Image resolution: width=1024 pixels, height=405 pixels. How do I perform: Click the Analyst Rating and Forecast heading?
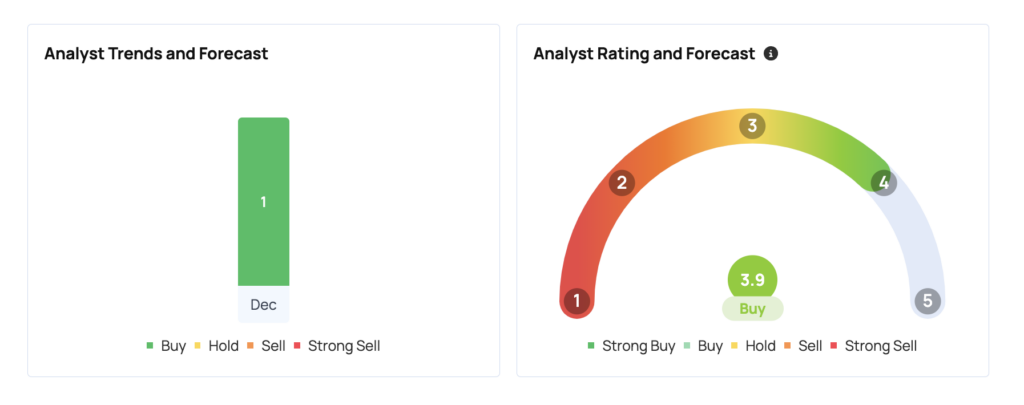pyautogui.click(x=644, y=54)
